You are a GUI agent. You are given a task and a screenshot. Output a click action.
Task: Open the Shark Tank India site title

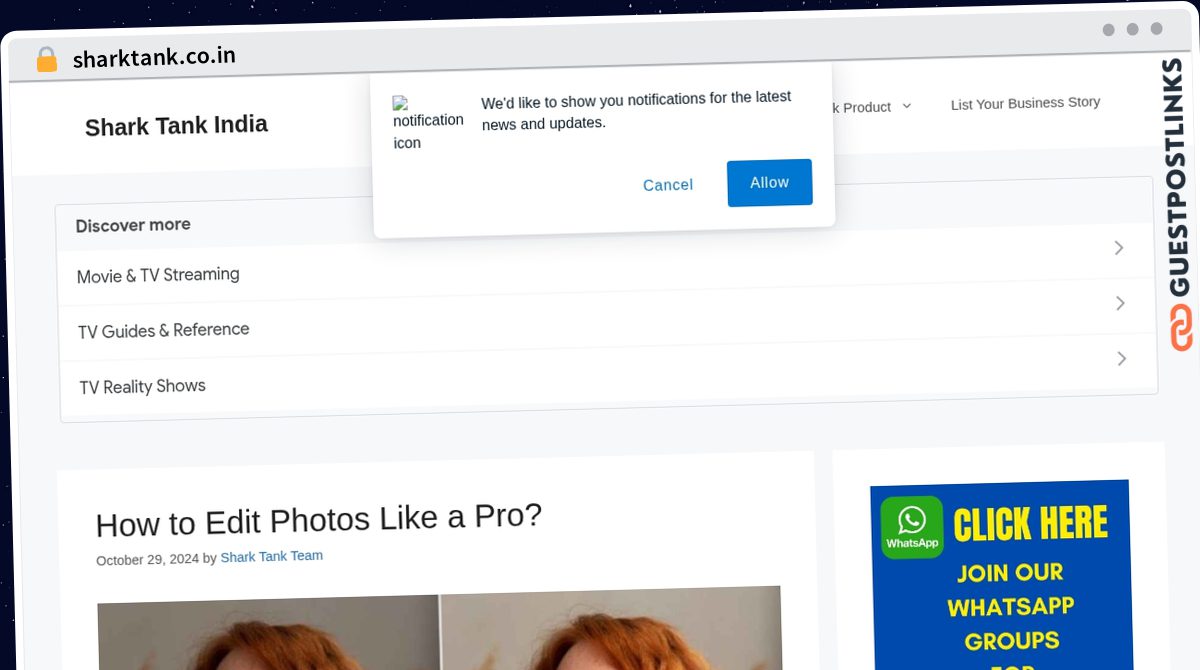point(176,126)
